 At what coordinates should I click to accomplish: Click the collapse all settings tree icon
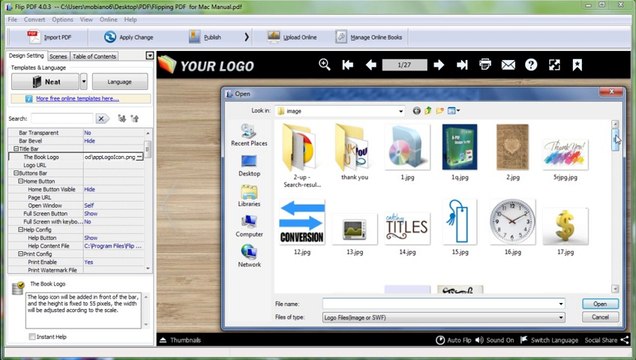pos(135,118)
